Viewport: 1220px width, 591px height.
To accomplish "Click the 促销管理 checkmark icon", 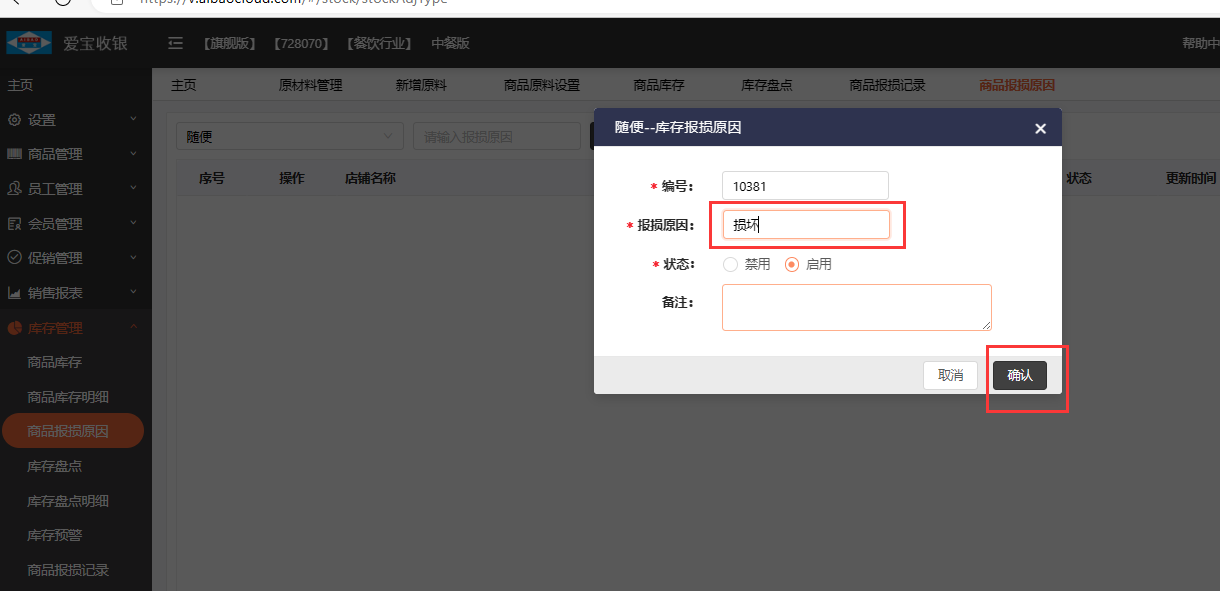I will (14, 258).
